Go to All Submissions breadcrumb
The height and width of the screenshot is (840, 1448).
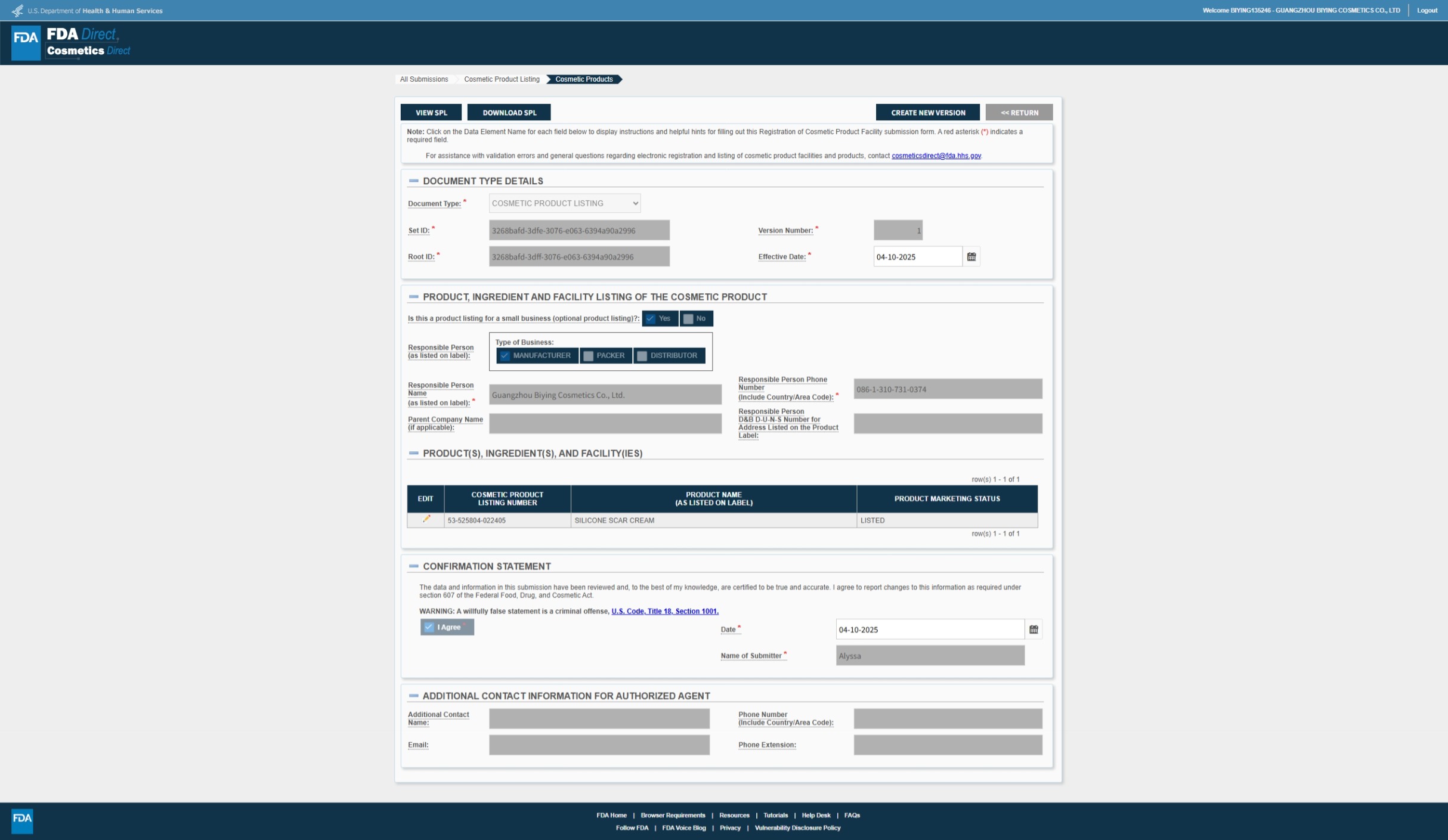(x=423, y=79)
